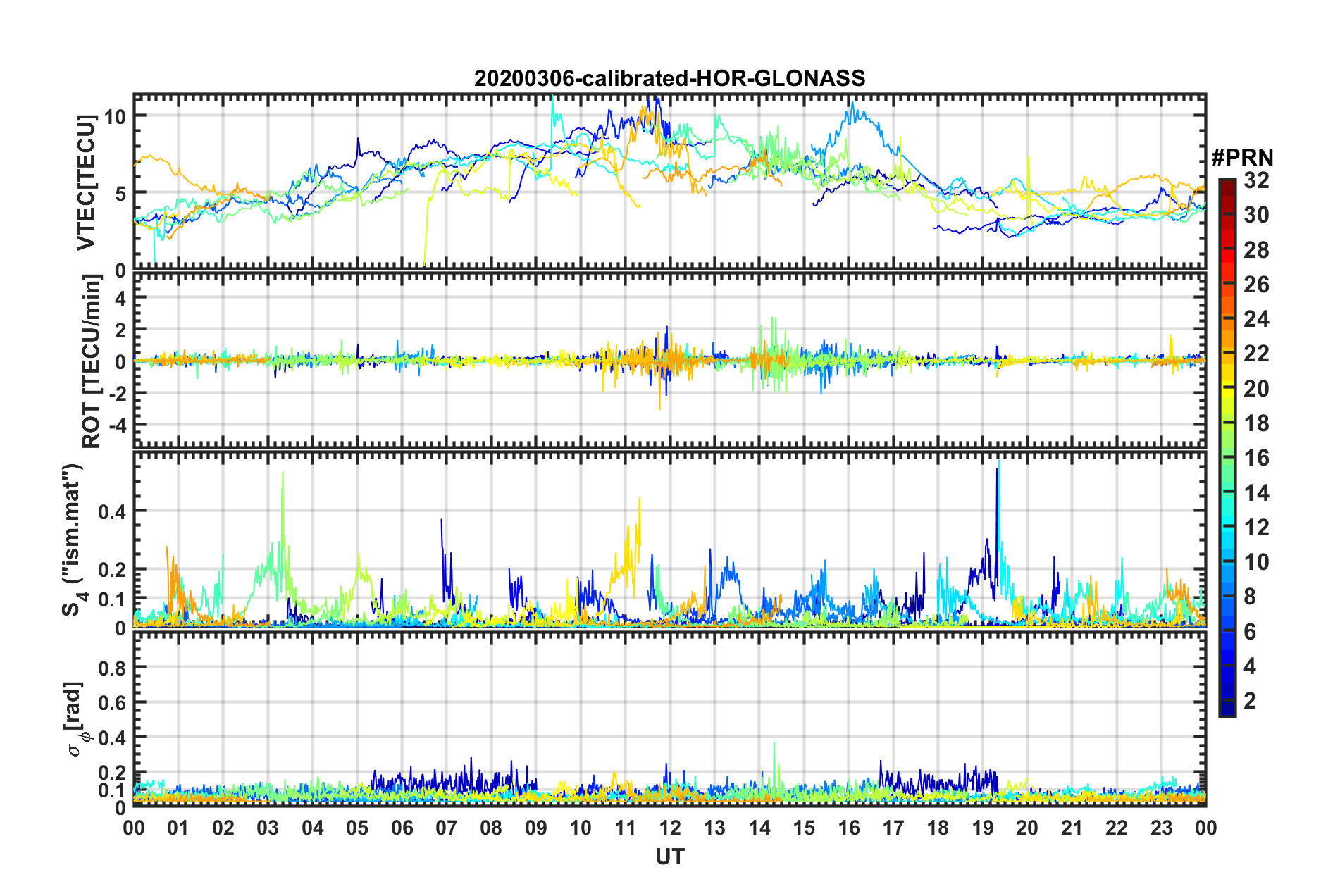
Task: Click x-axis tick label 06
Action: coord(402,828)
